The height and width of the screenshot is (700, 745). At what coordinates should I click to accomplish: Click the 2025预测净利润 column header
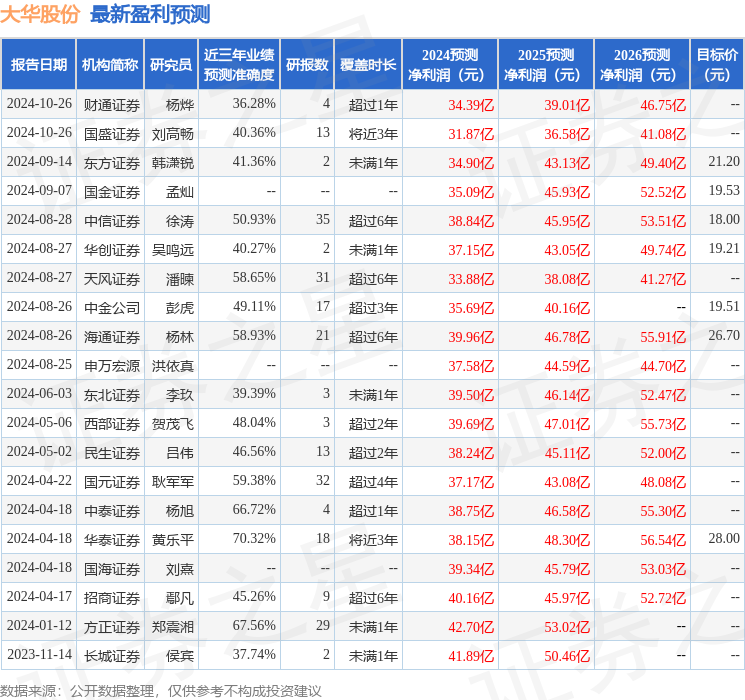click(x=546, y=65)
